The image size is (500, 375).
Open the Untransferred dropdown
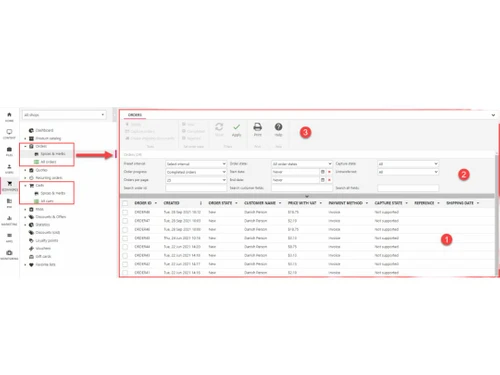pos(408,172)
